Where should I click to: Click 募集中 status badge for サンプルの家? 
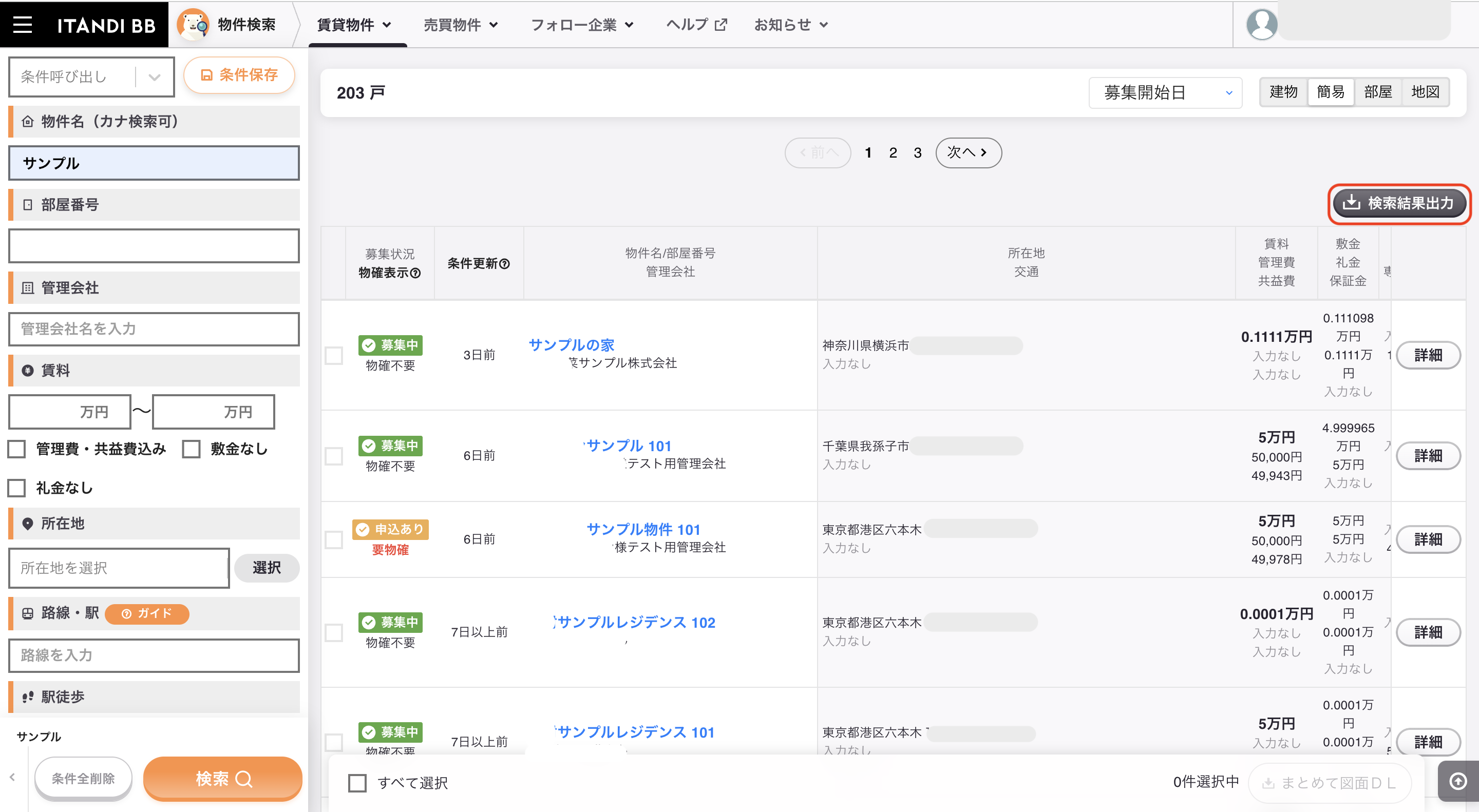click(390, 345)
